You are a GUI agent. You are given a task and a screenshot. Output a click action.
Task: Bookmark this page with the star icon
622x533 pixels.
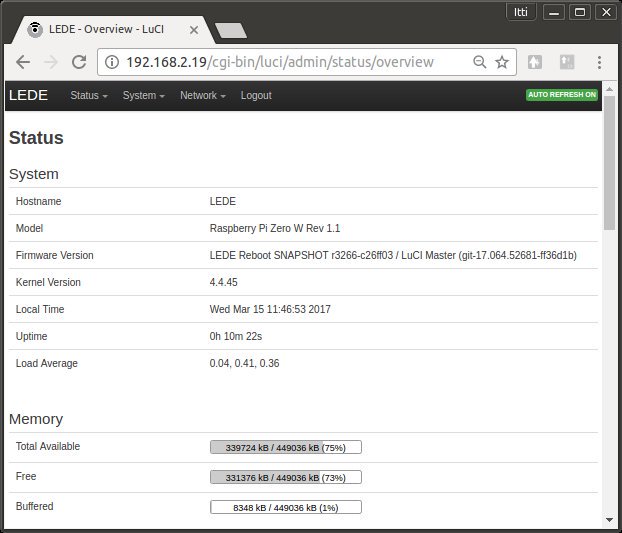(502, 62)
